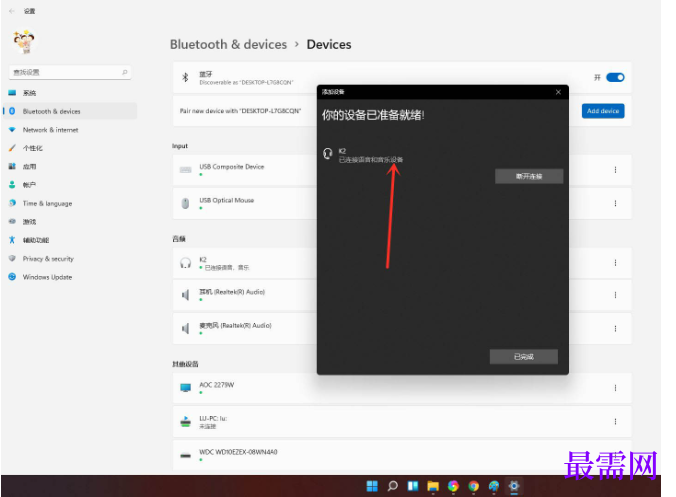
Task: Toggle the Bluetooth switch off
Action: [615, 78]
